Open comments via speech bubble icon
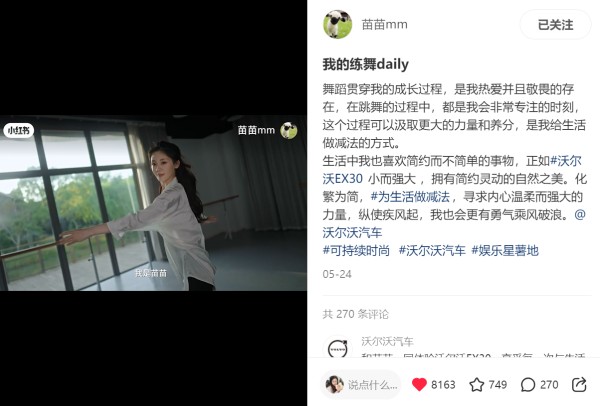The width and height of the screenshot is (600, 406). (528, 385)
